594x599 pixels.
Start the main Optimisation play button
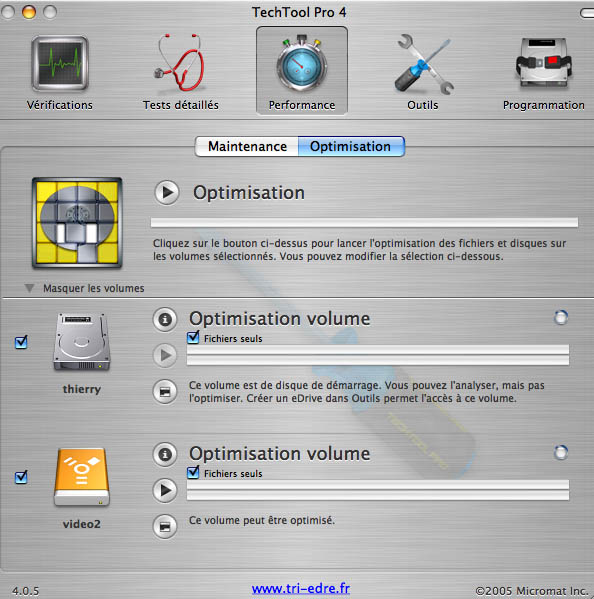(167, 192)
